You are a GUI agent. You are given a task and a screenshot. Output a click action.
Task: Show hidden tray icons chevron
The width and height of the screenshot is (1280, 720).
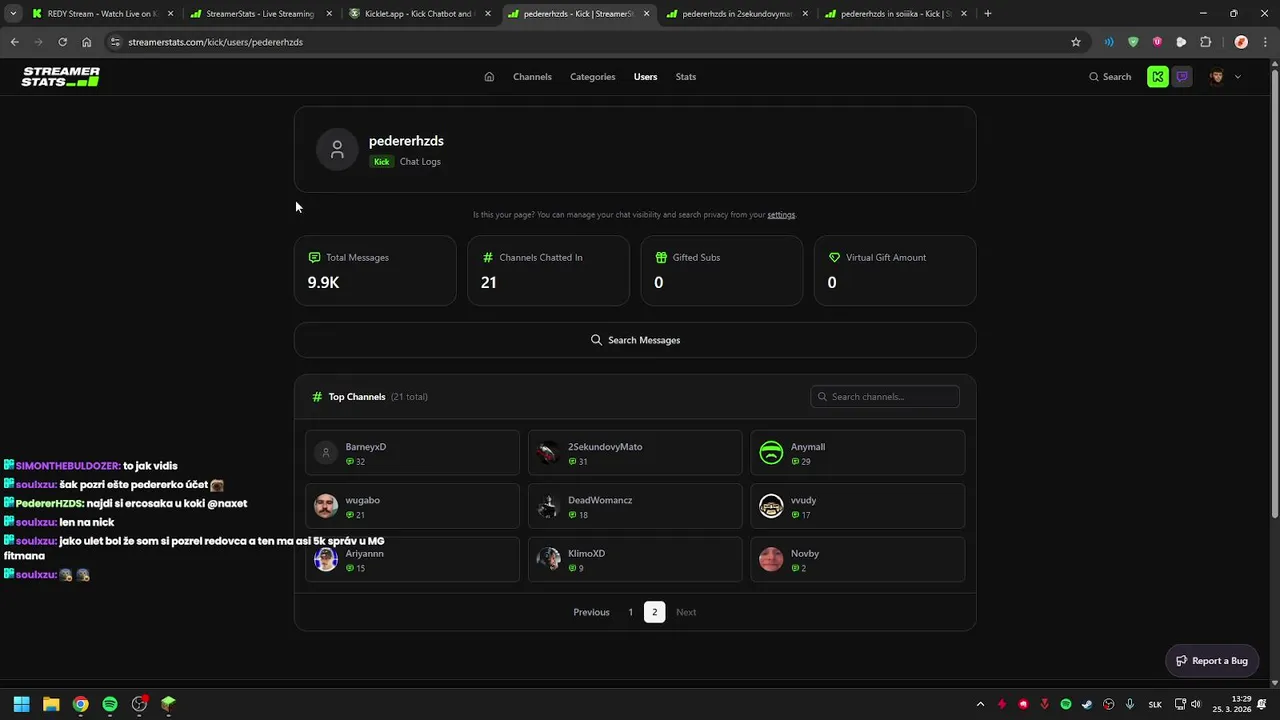coord(980,704)
